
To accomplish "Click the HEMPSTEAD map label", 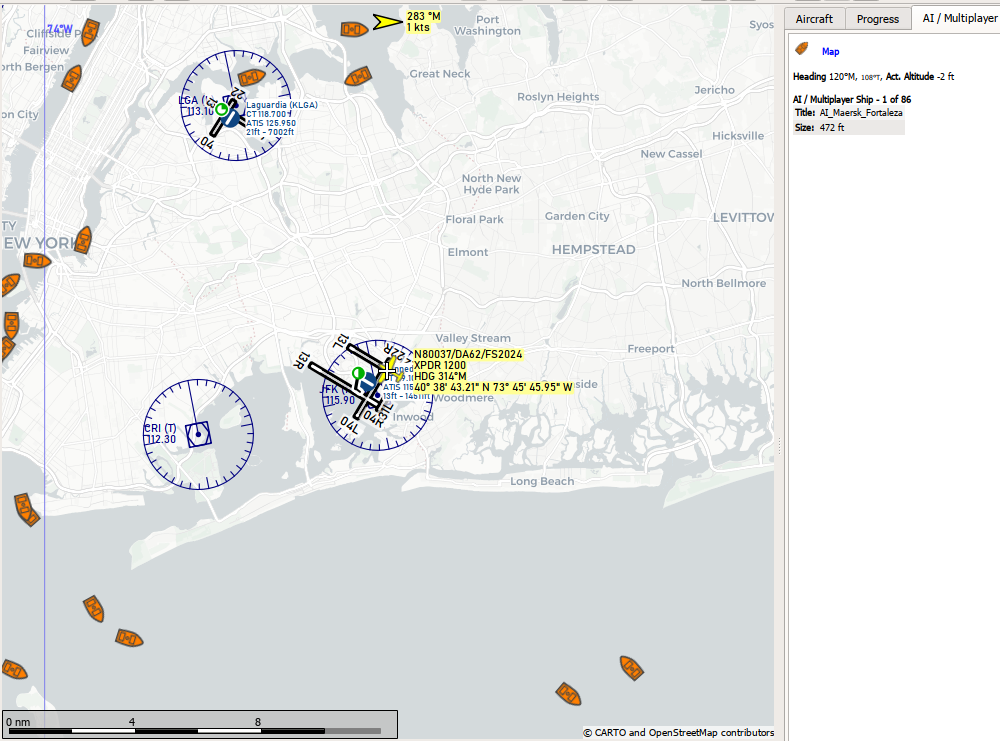I will pos(593,250).
